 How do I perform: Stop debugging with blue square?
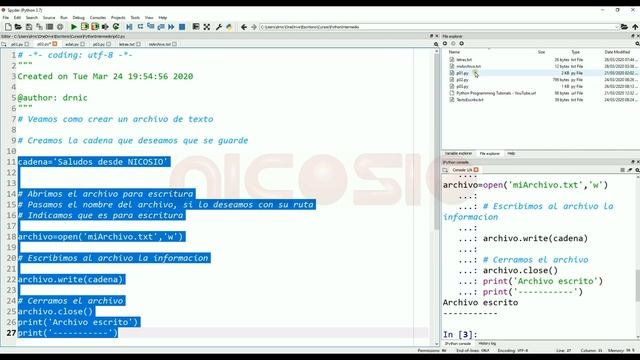click(x=182, y=27)
